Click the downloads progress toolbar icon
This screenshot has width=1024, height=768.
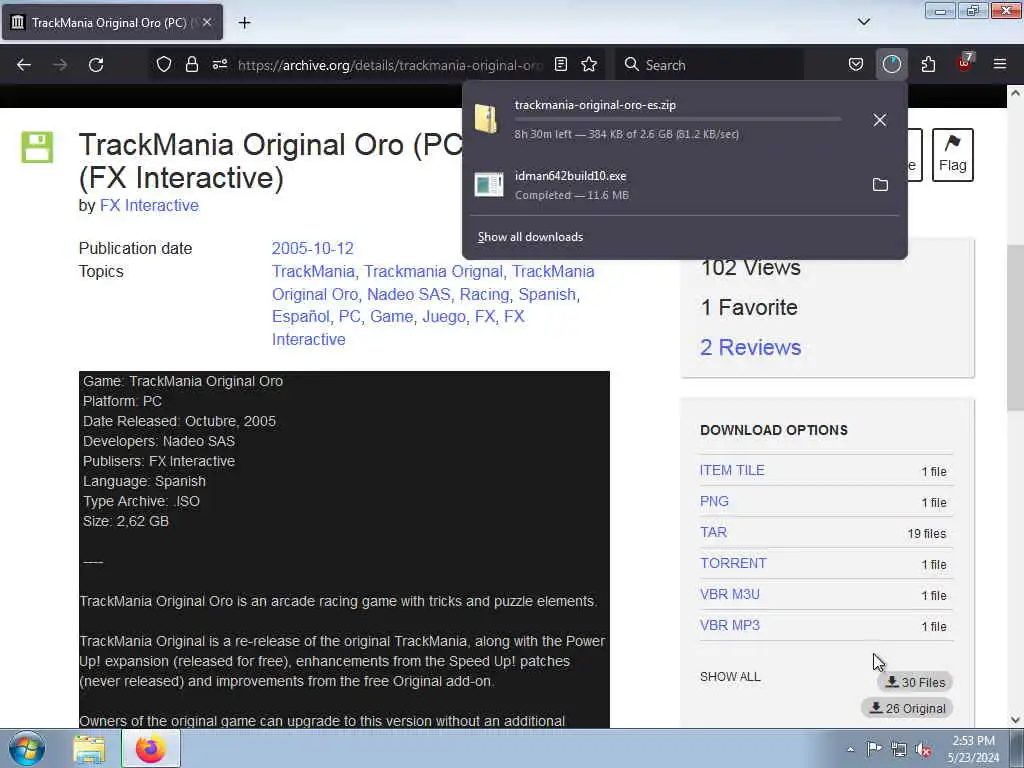[x=891, y=64]
